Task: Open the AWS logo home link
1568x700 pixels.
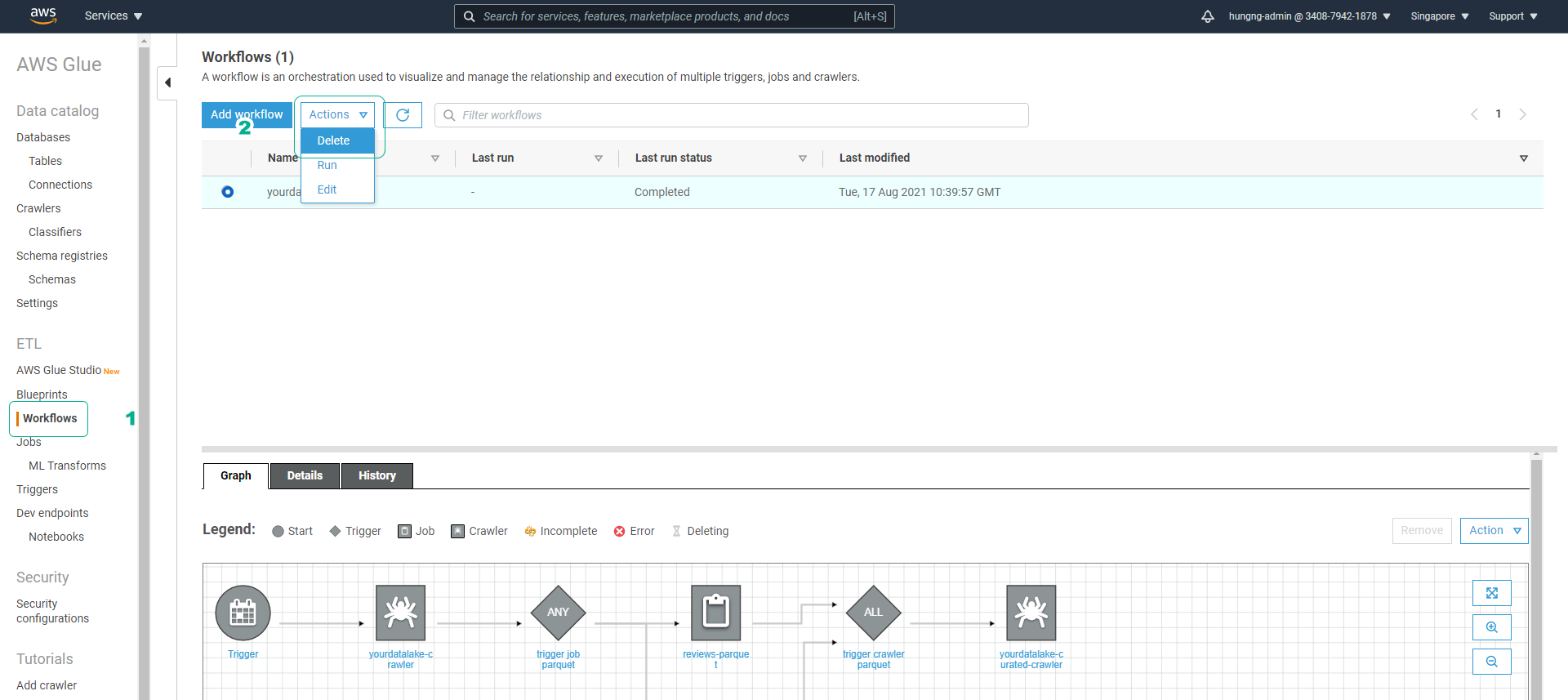Action: click(x=43, y=16)
